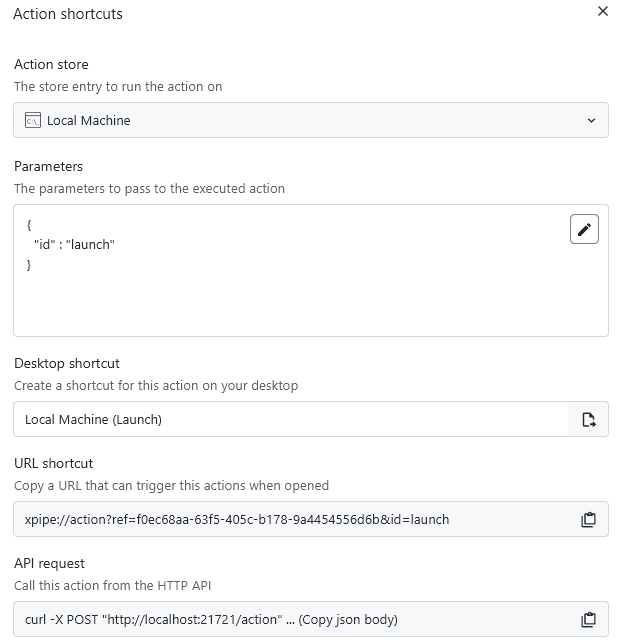
Task: Click the terminal icon beside Local Machine
Action: point(33,121)
